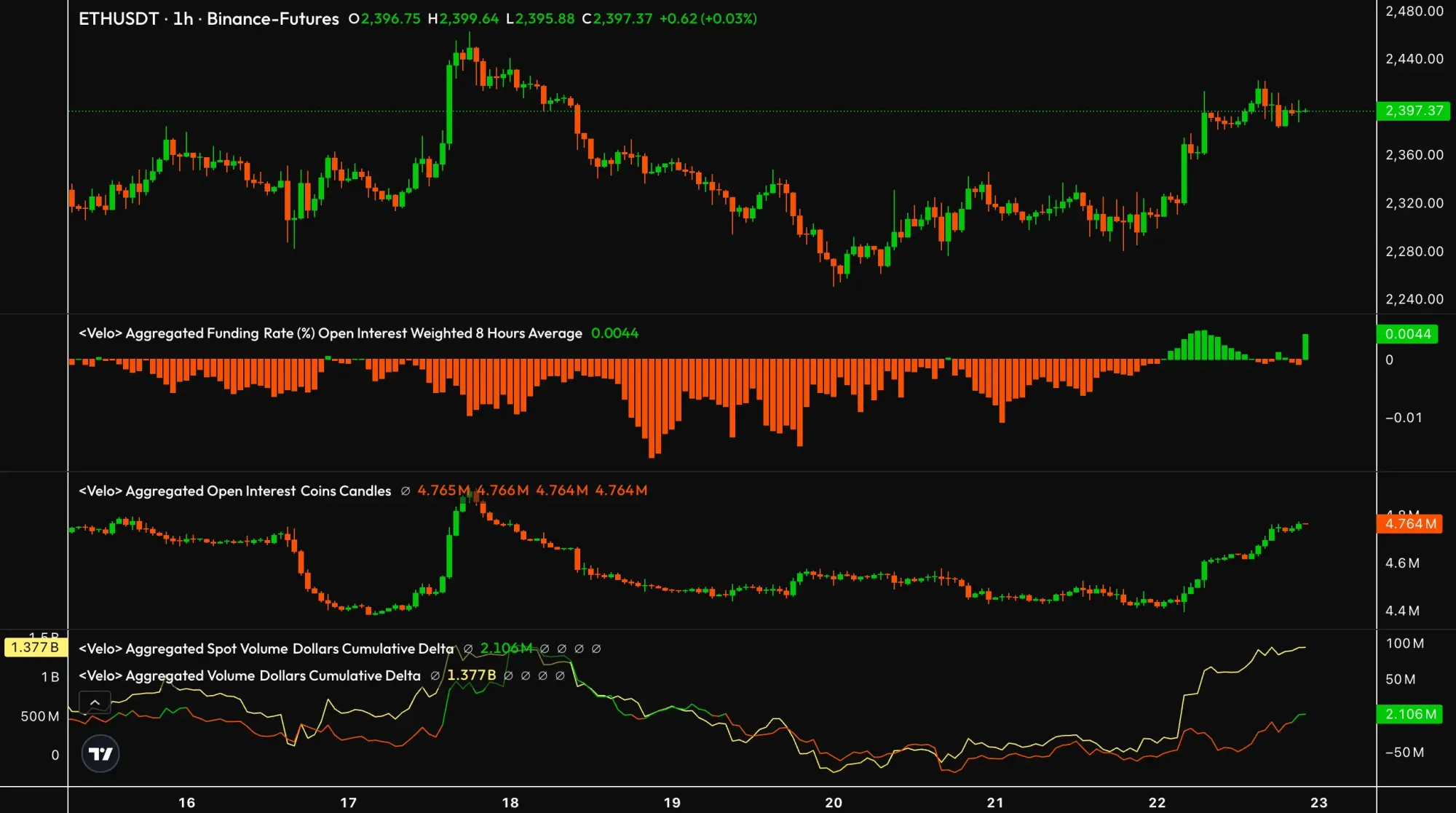Select Aggregated Open Interest Coins Candles title
The height and width of the screenshot is (813, 1456).
pyautogui.click(x=234, y=491)
